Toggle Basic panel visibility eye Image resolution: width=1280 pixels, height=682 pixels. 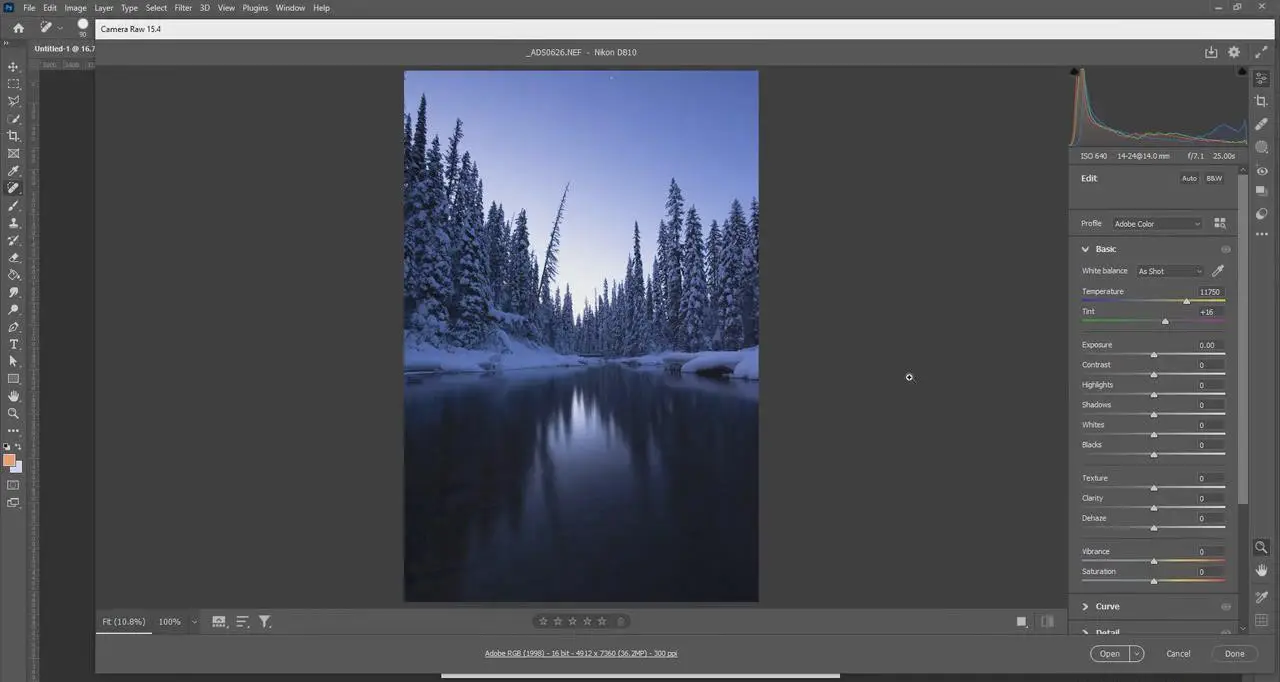1226,249
